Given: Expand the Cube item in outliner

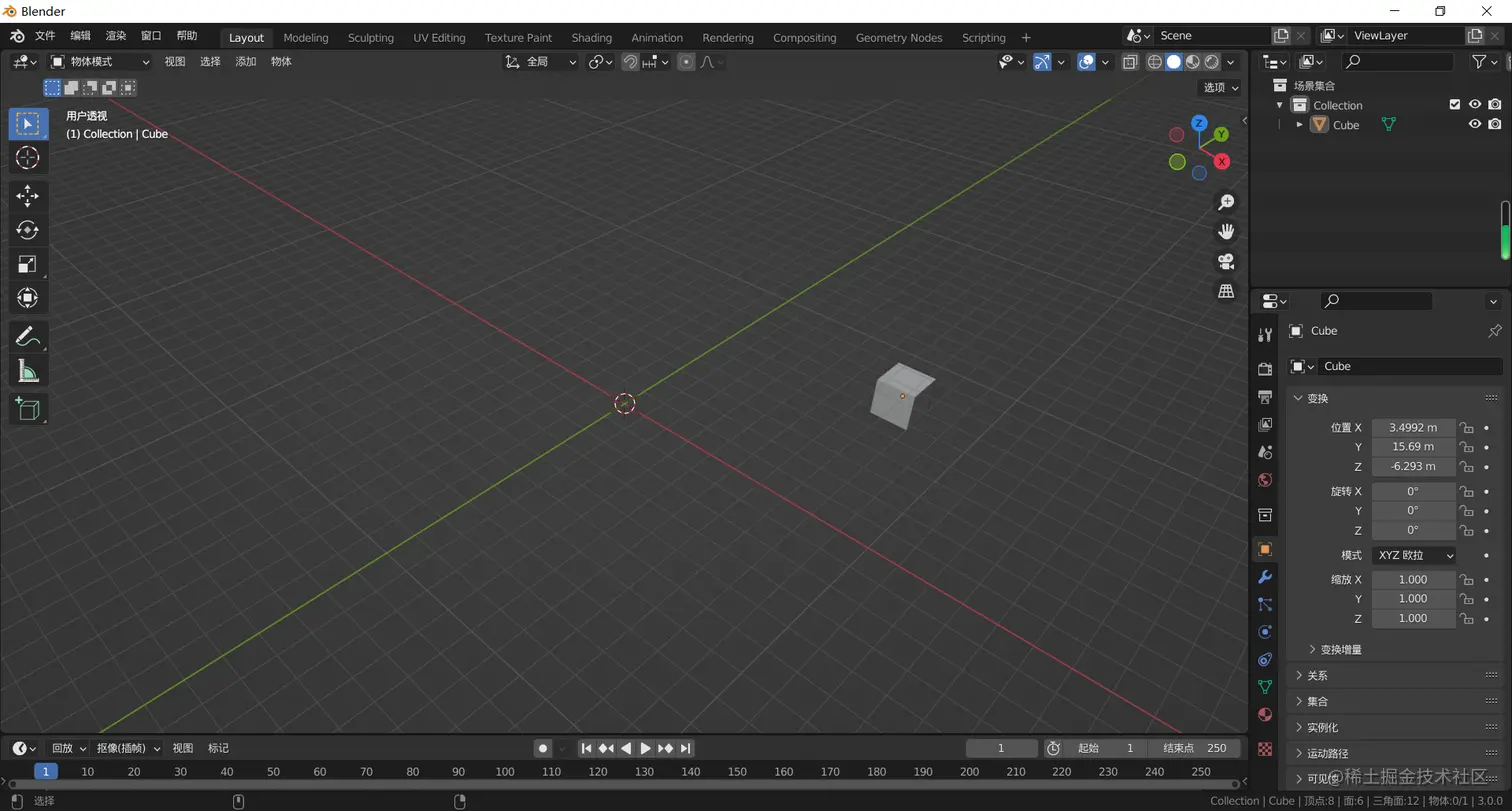Looking at the screenshot, I should (1299, 124).
